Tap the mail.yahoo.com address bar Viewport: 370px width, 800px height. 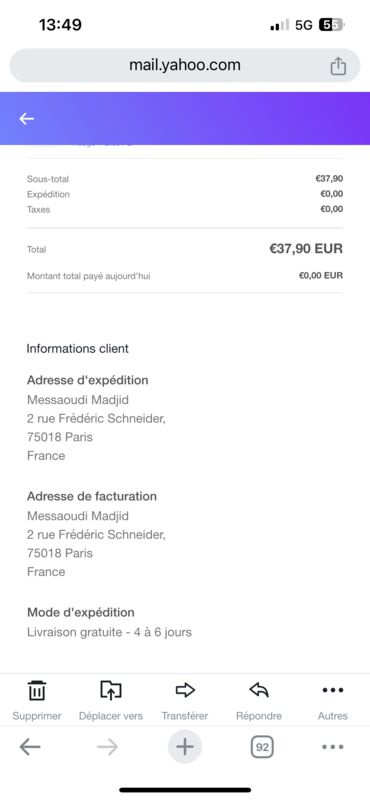point(185,65)
